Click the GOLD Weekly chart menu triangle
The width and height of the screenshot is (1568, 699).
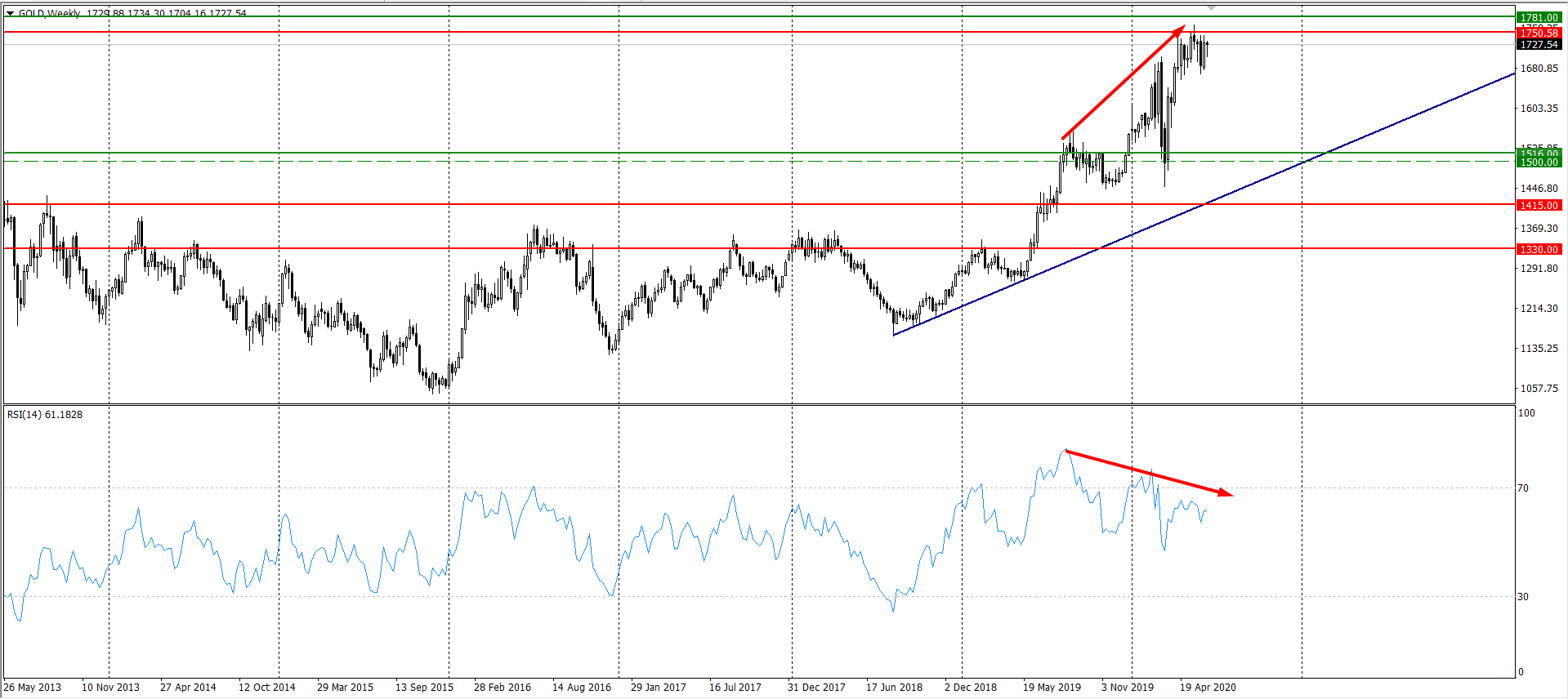click(10, 14)
